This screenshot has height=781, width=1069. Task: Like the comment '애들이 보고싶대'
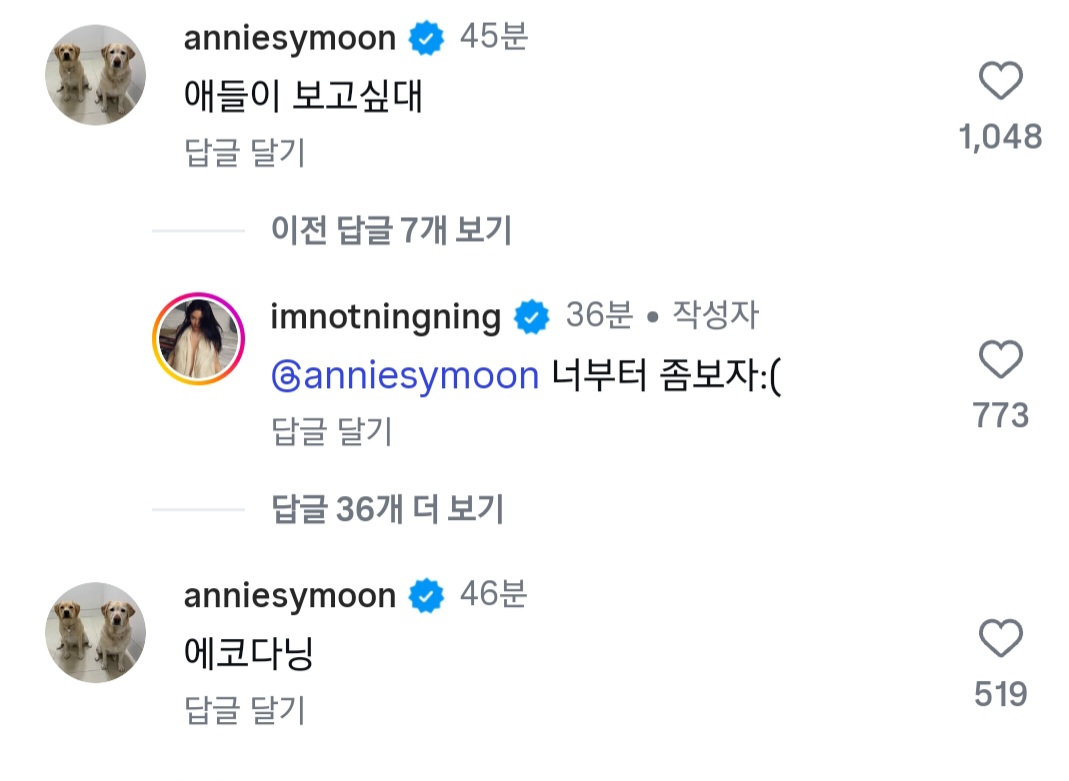coord(1000,80)
